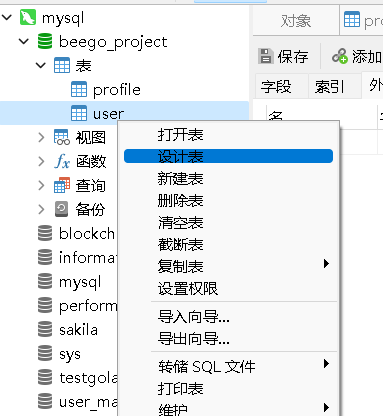Click the mysql connection dolphin icon

[28, 17]
